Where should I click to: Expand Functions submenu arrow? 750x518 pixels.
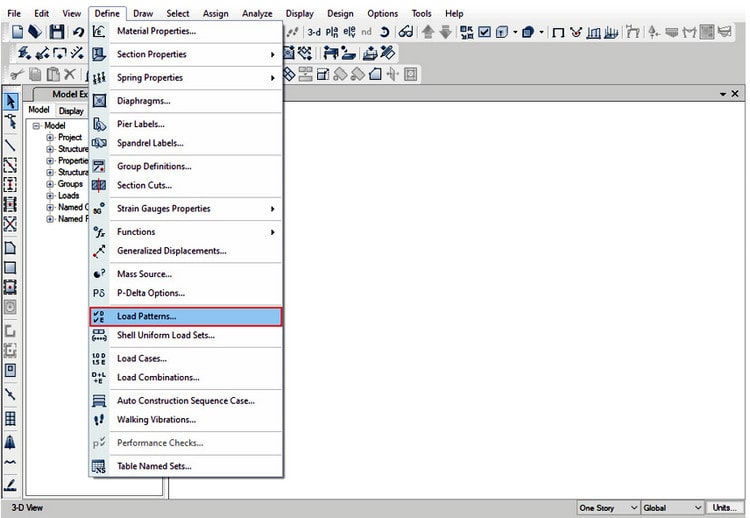click(273, 232)
